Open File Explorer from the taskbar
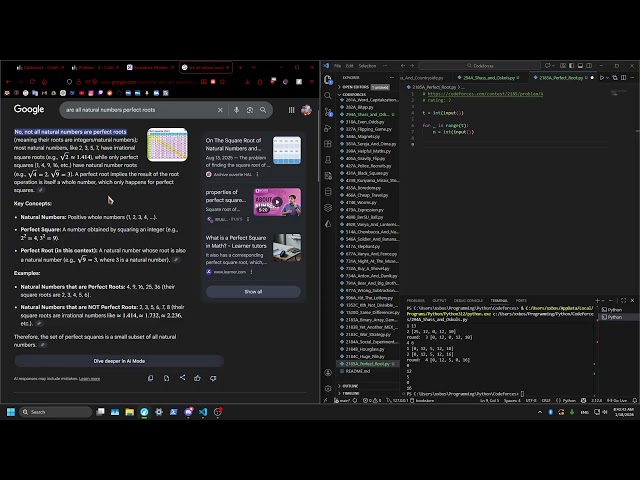The width and height of the screenshot is (640, 480). (130, 412)
